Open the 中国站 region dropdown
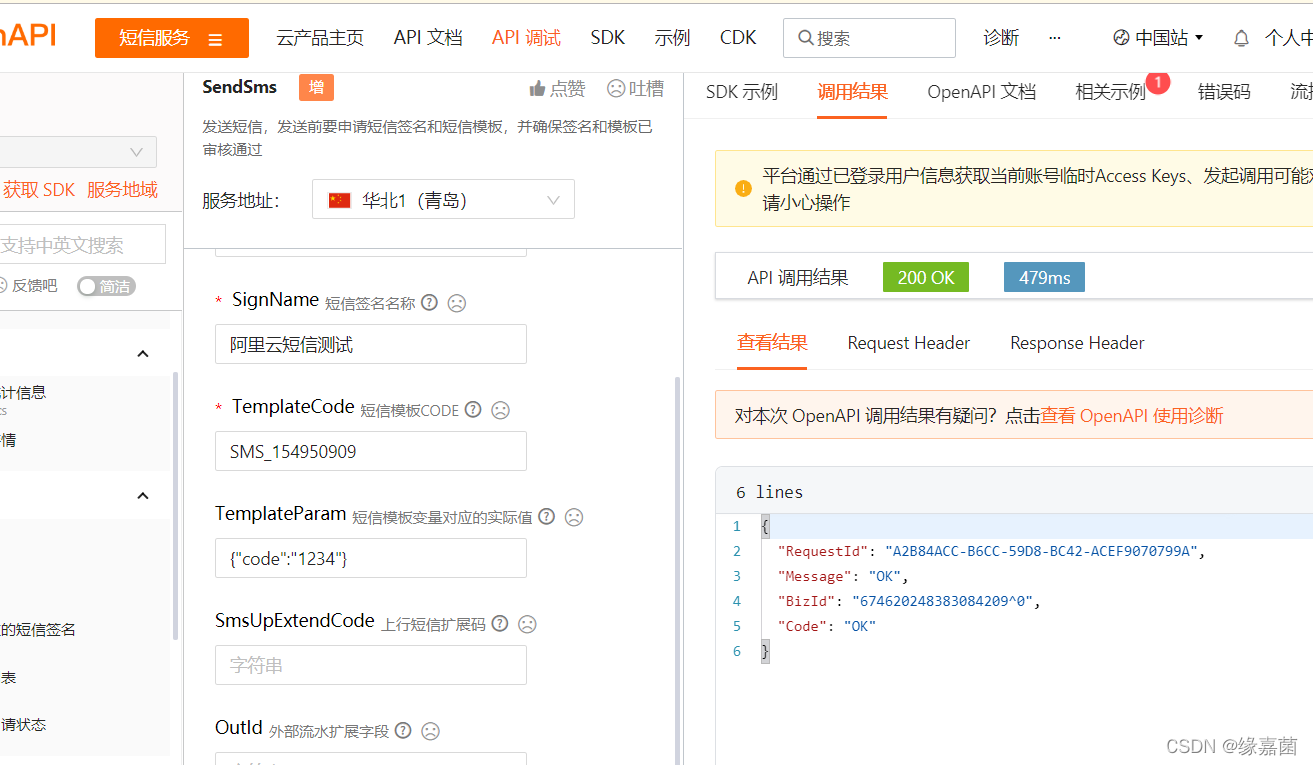 coord(1158,38)
